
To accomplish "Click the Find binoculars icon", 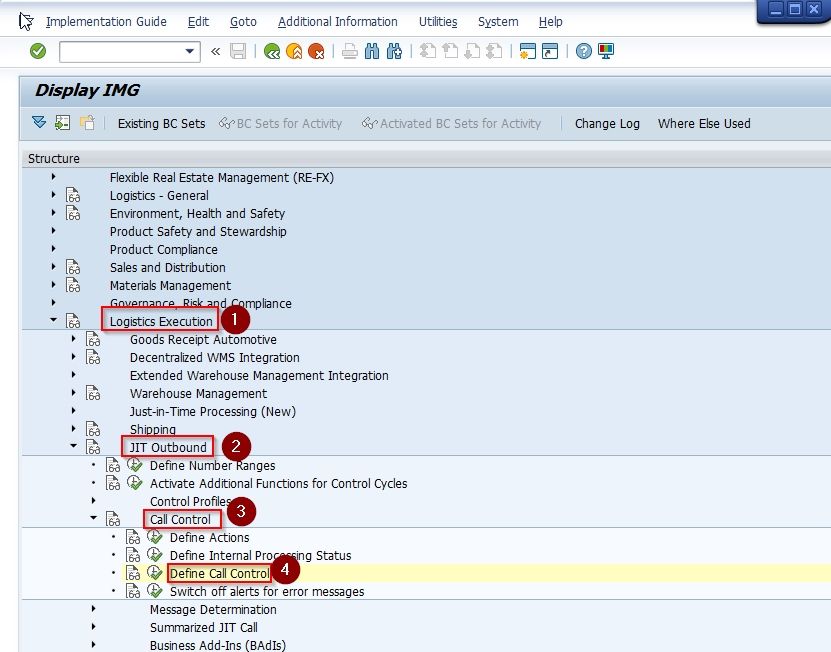I will click(372, 51).
